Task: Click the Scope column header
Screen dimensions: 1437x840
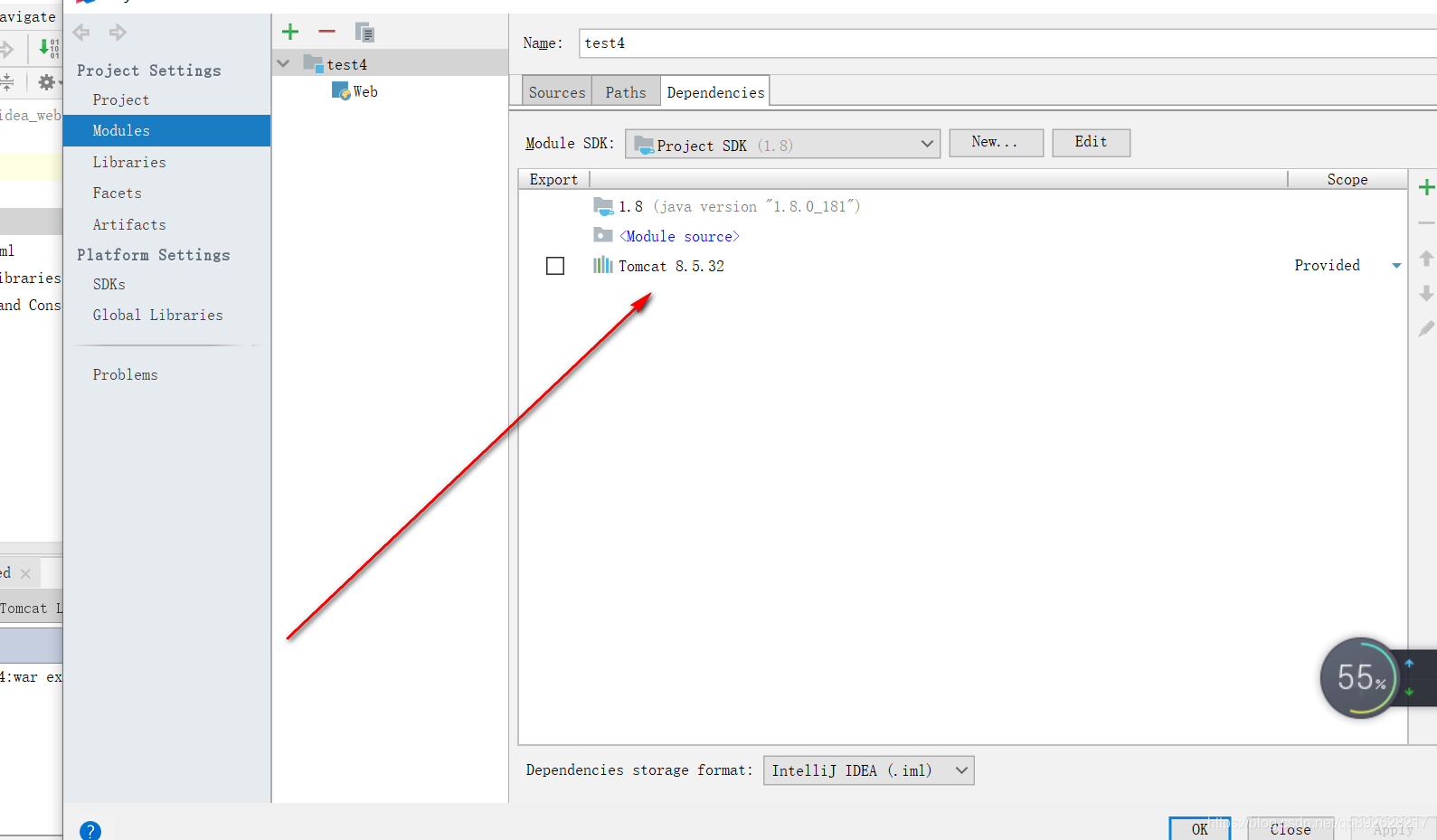Action: point(1347,179)
